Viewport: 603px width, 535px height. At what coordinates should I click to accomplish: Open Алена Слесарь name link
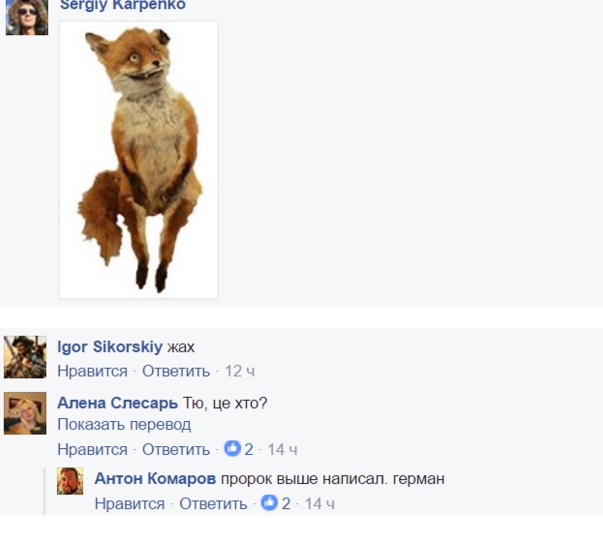[x=118, y=403]
